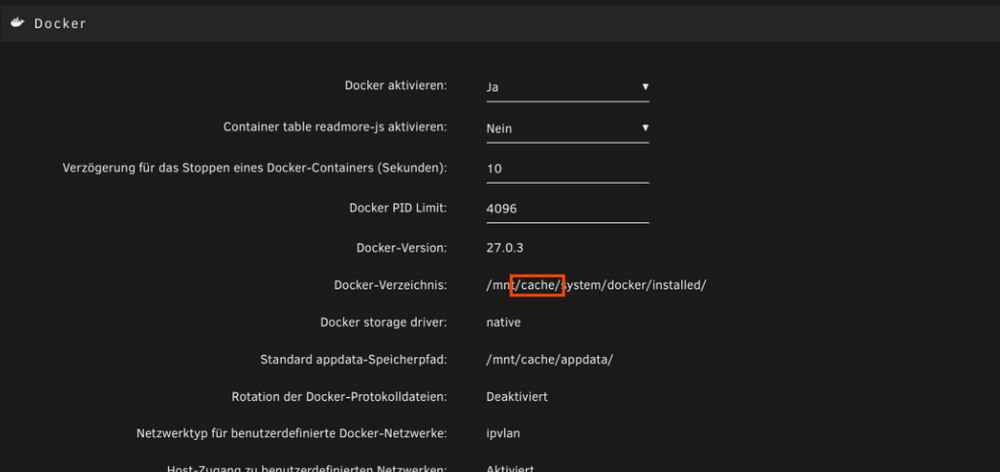The width and height of the screenshot is (1000, 472).
Task: Click the appdata path /mnt/cache/appdata/
Action: (549, 360)
